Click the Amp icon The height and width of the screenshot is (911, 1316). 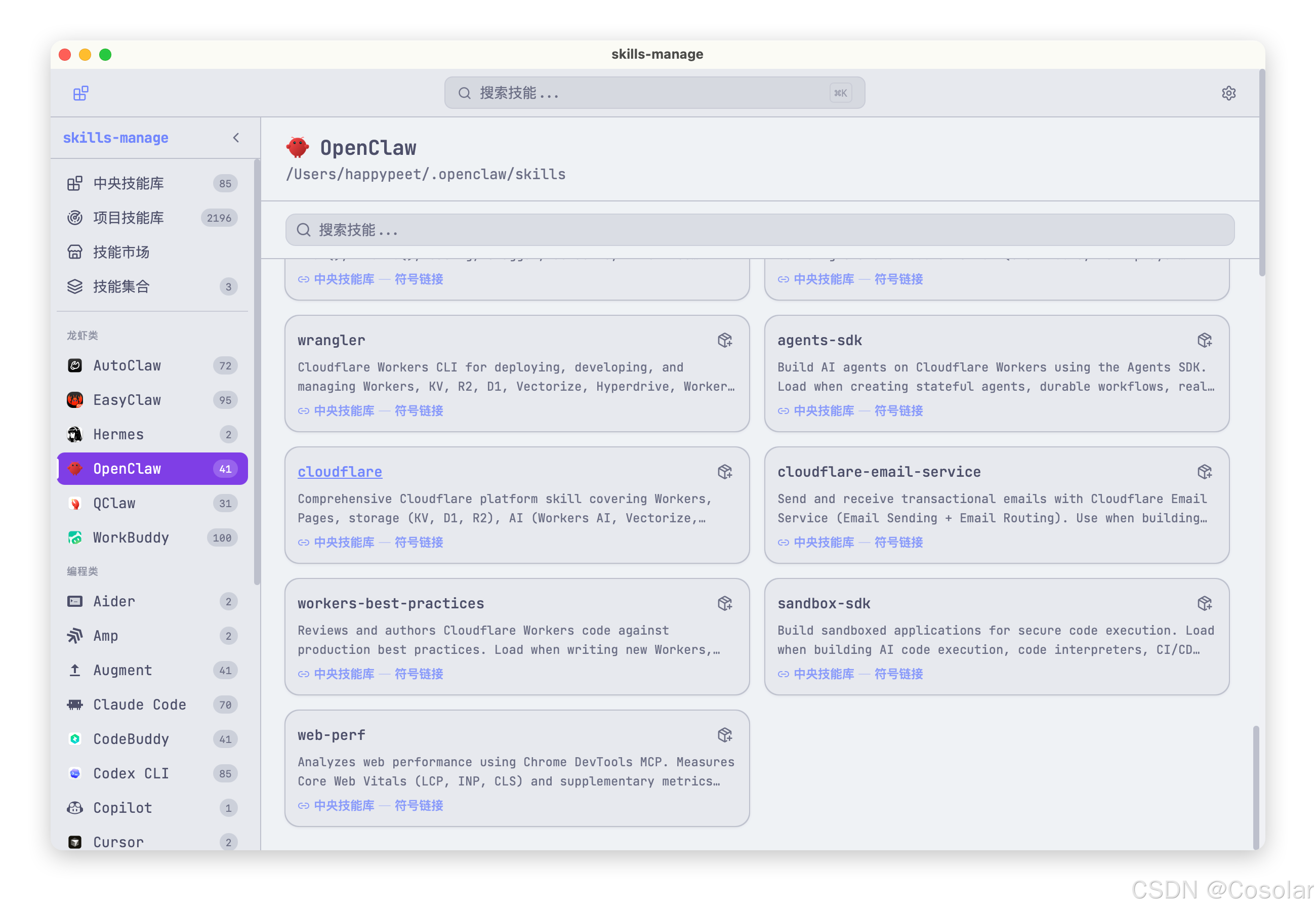75,635
